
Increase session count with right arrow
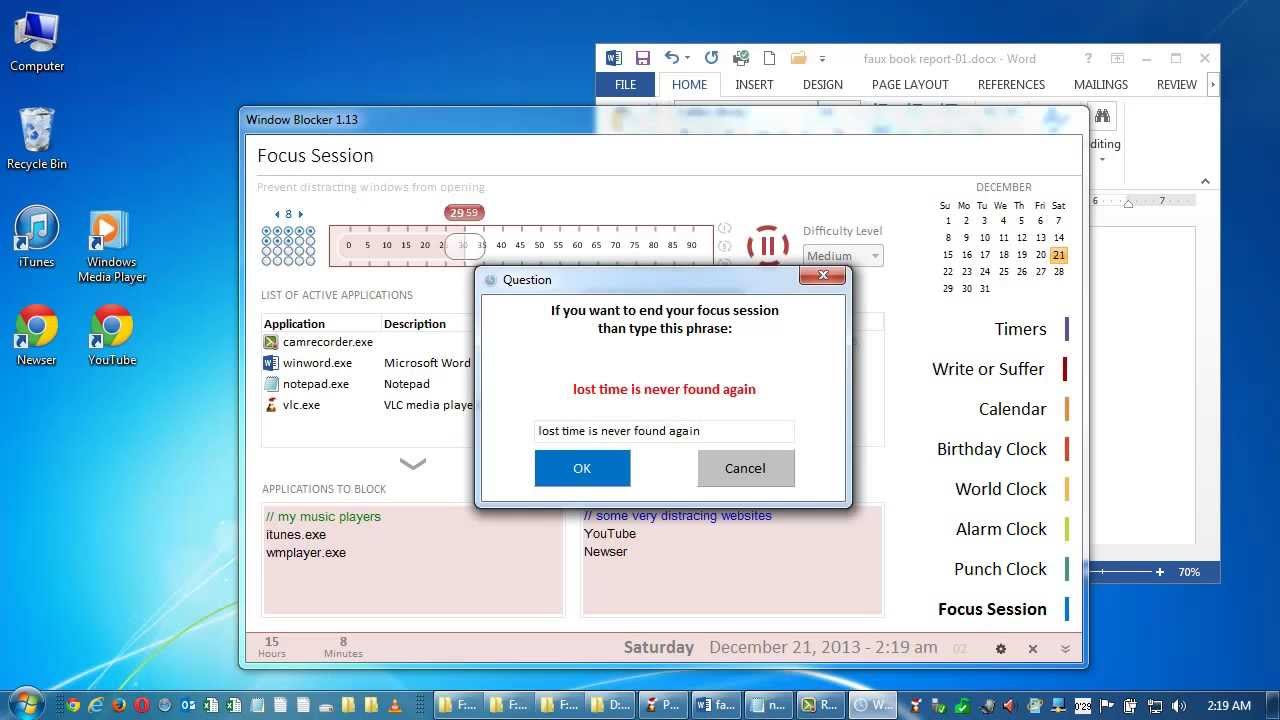tap(300, 214)
